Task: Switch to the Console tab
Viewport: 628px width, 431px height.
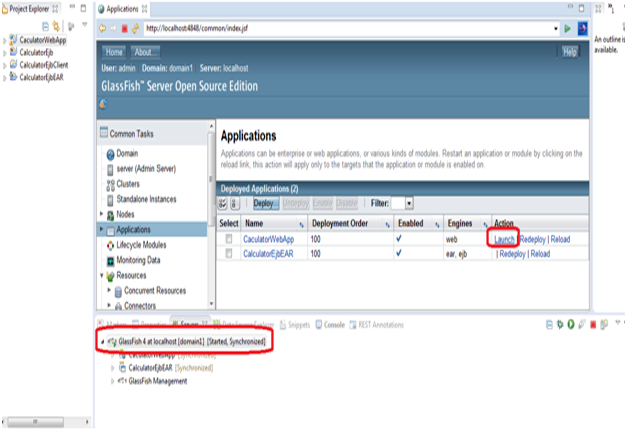Action: [330, 324]
